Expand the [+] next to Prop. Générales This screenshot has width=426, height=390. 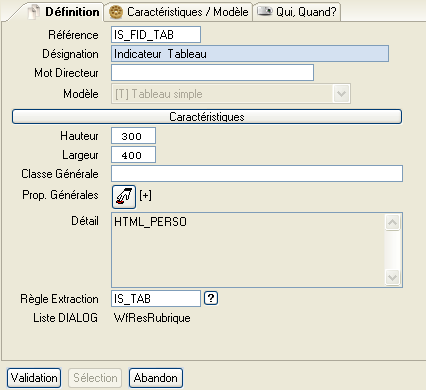(146, 195)
